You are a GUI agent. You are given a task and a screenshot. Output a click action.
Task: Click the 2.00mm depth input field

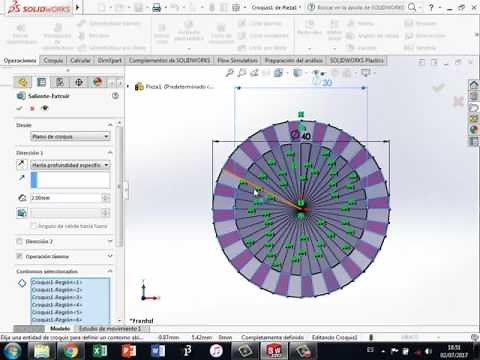[x=66, y=198]
